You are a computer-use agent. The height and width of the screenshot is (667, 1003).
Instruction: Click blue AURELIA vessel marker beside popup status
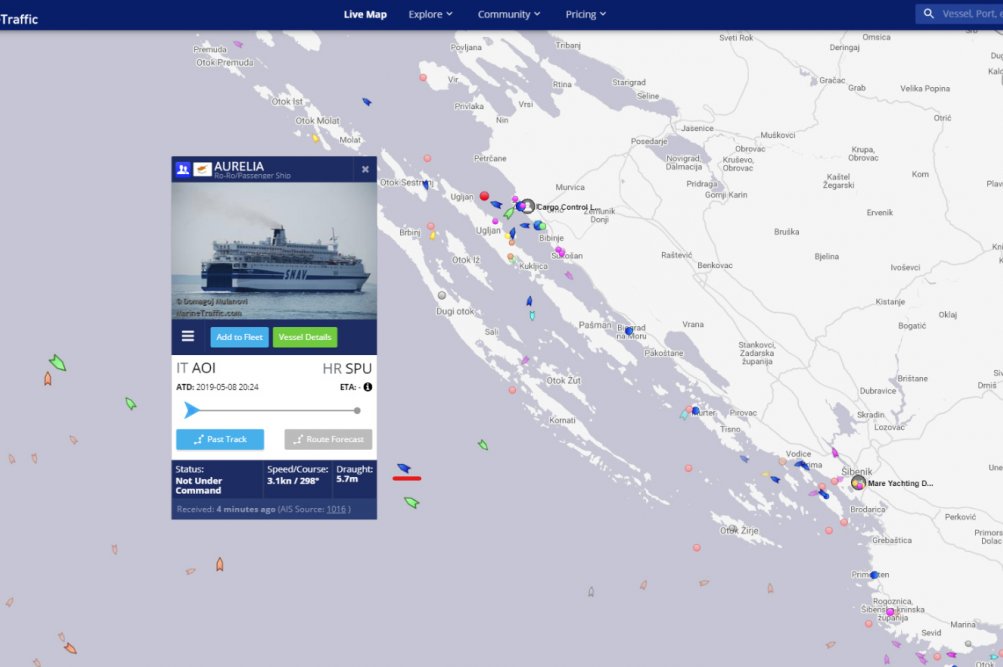(x=404, y=468)
